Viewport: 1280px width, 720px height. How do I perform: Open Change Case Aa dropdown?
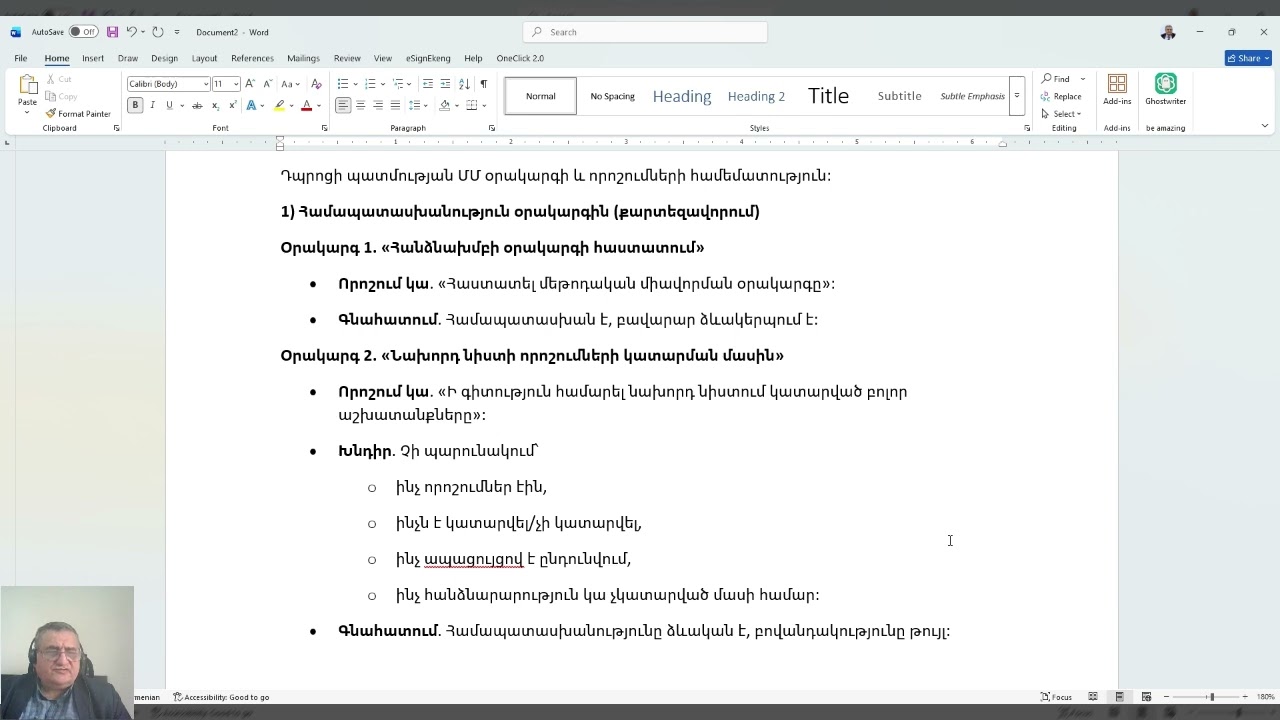coord(291,84)
